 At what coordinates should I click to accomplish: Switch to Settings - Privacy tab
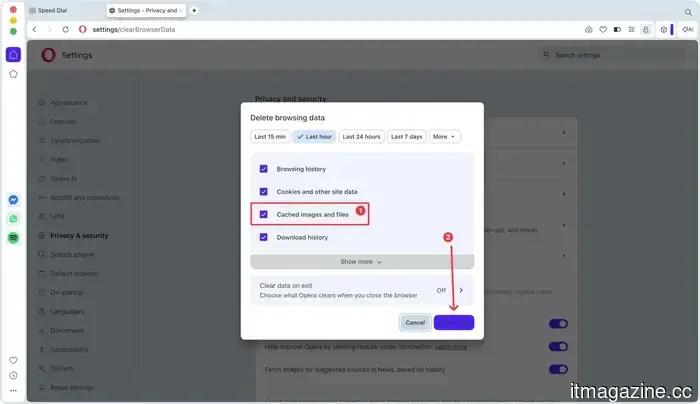[146, 10]
